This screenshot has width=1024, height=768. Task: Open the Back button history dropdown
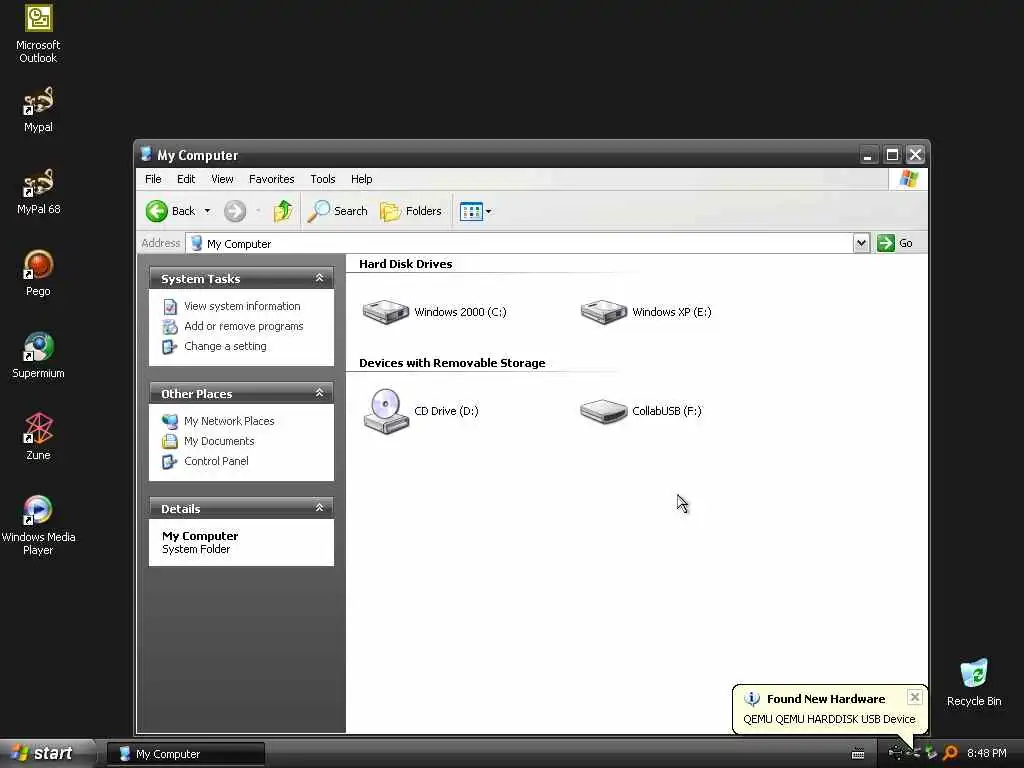(x=207, y=211)
